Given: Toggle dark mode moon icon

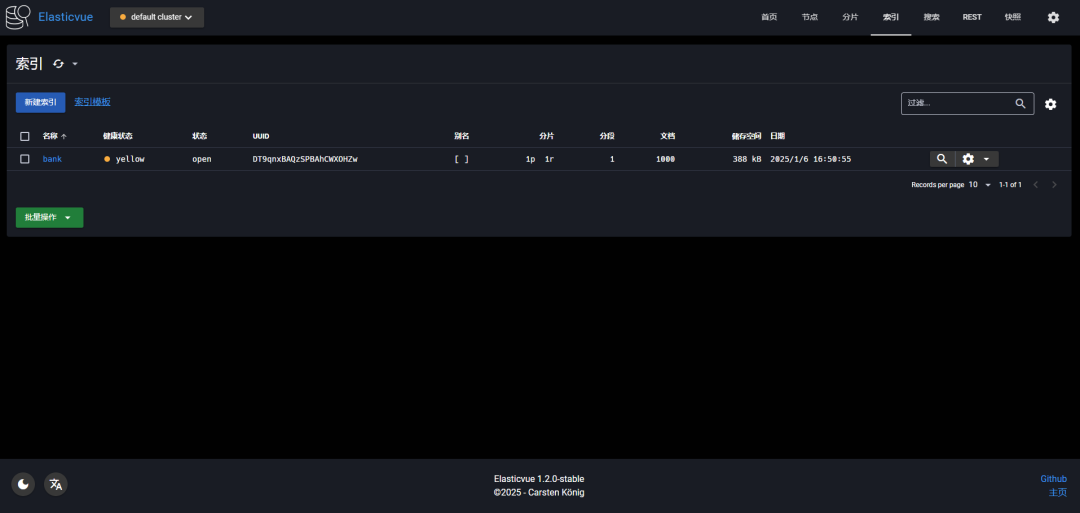Looking at the screenshot, I should 23,484.
